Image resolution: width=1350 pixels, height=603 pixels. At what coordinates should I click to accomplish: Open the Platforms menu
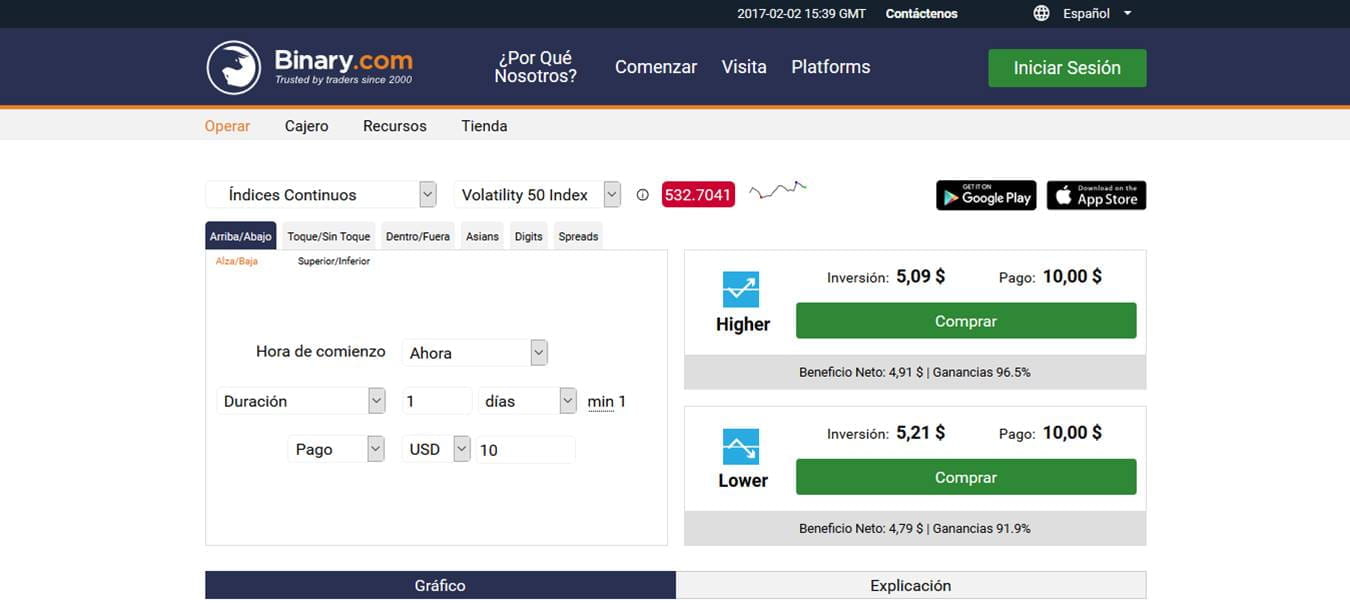(x=831, y=67)
